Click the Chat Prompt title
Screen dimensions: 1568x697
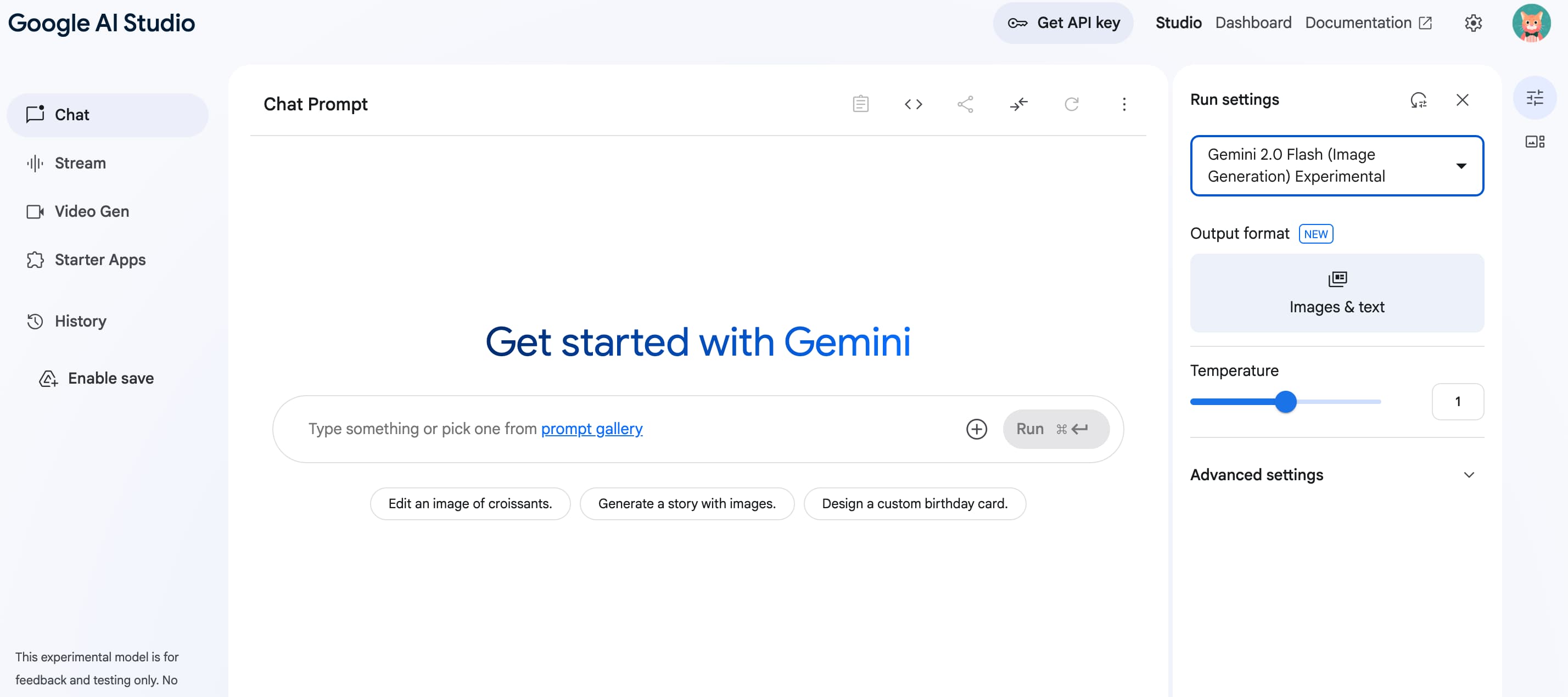(x=315, y=104)
